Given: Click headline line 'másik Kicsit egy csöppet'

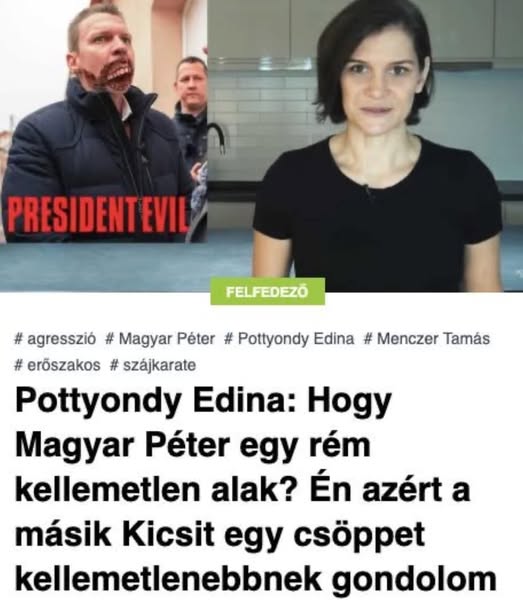Looking at the screenshot, I should click(x=220, y=534).
